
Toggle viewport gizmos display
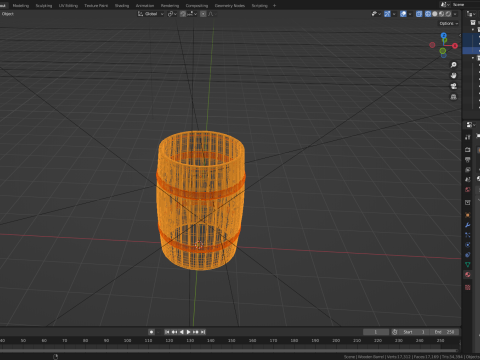click(x=387, y=14)
